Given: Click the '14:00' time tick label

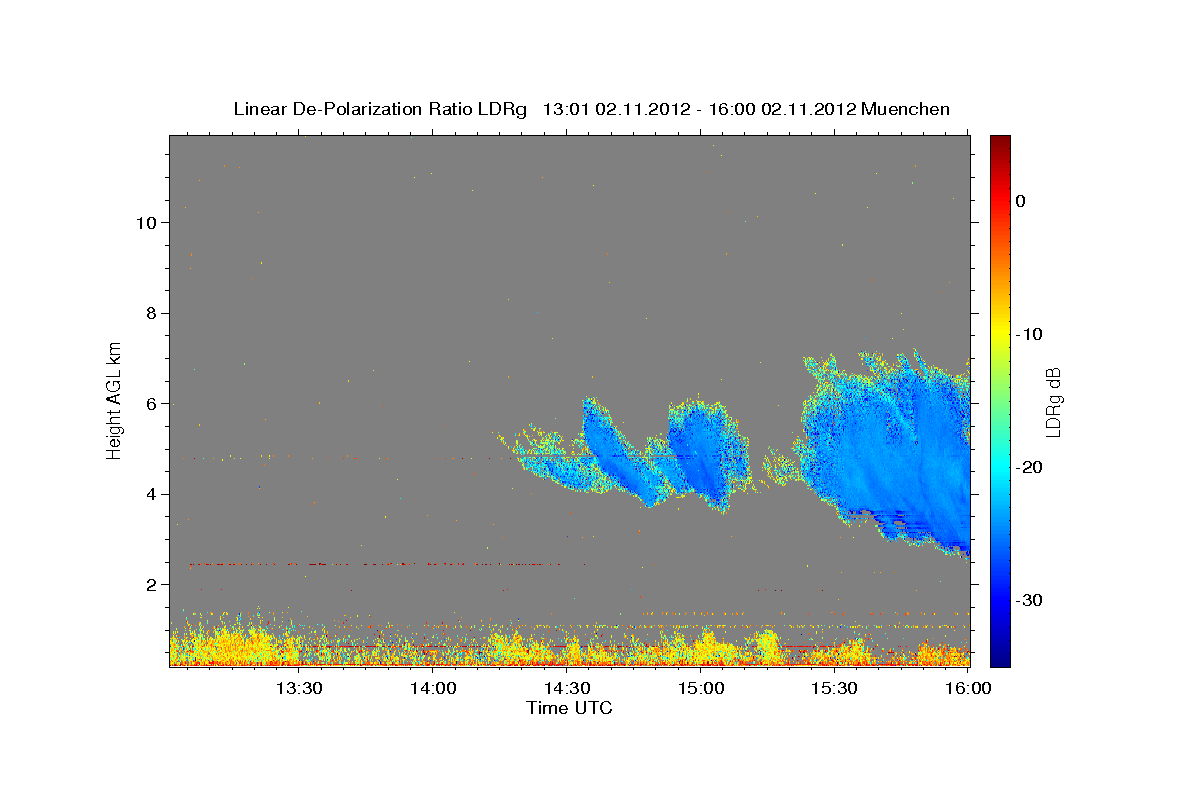Looking at the screenshot, I should pyautogui.click(x=433, y=688).
